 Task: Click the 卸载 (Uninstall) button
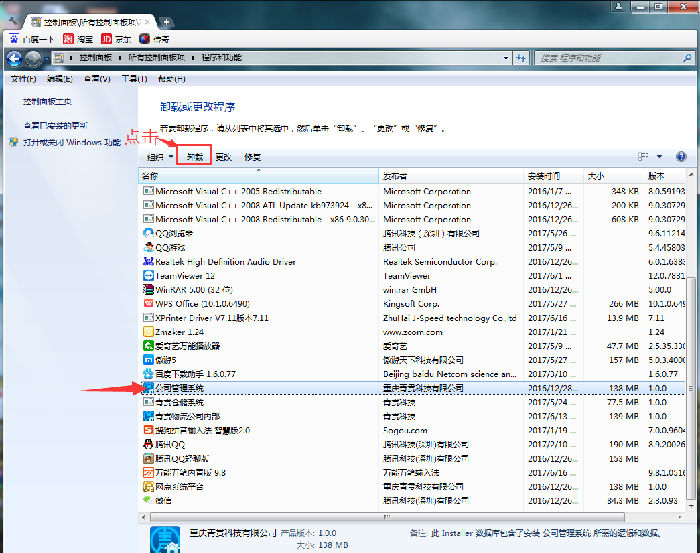[195, 157]
